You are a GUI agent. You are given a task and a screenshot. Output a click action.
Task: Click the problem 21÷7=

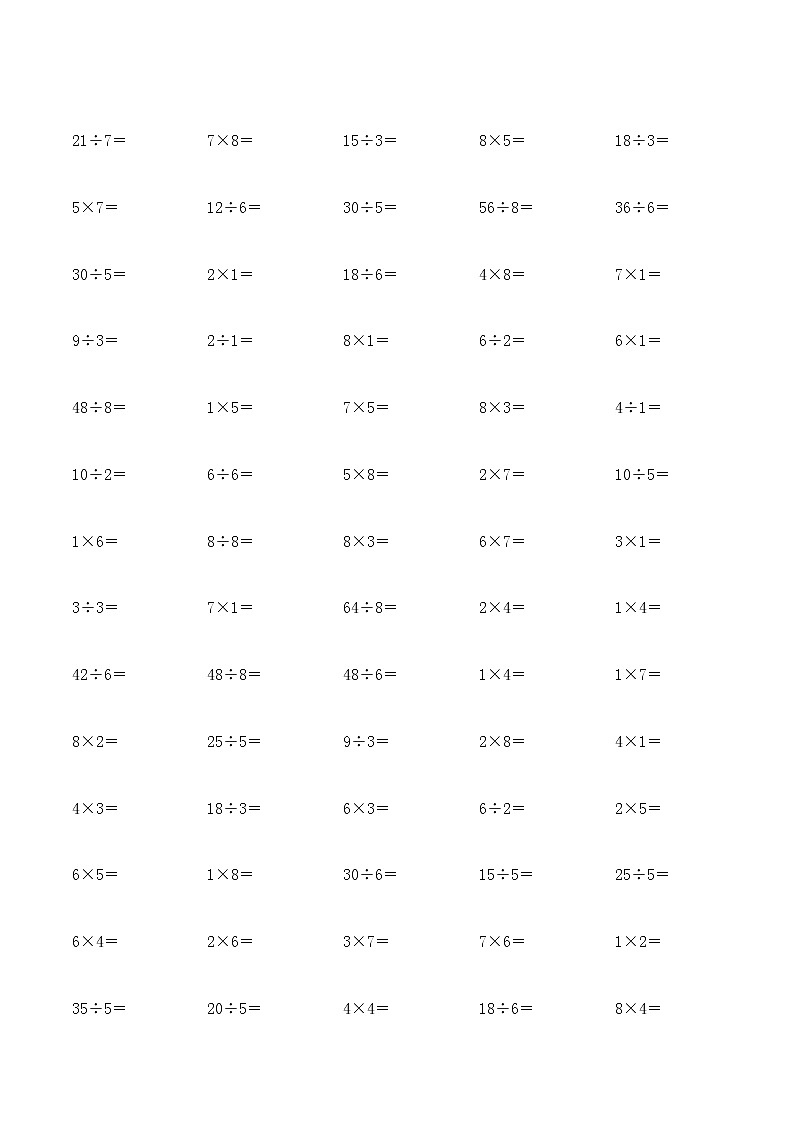[98, 141]
